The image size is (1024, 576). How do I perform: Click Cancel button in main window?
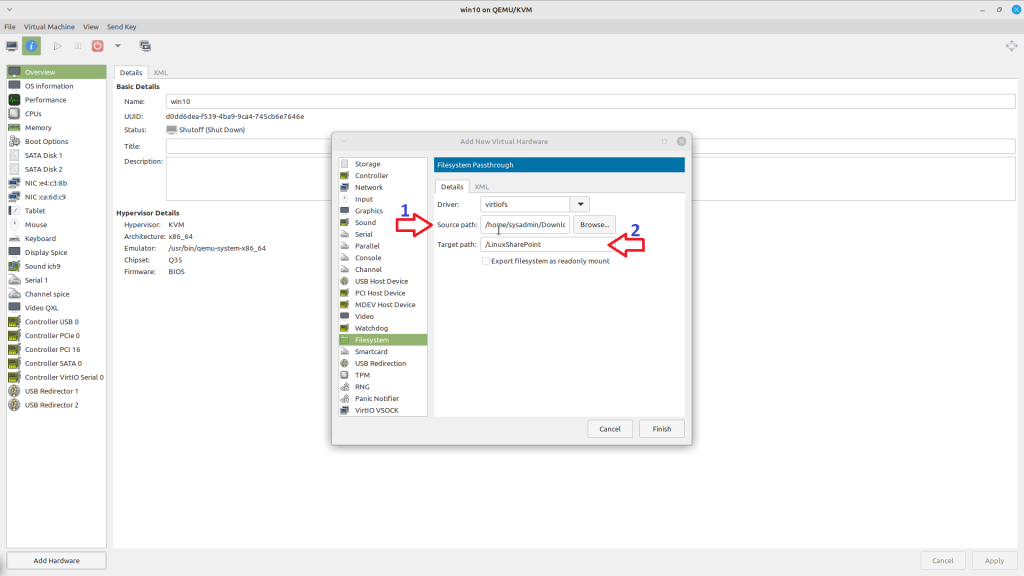(942, 560)
